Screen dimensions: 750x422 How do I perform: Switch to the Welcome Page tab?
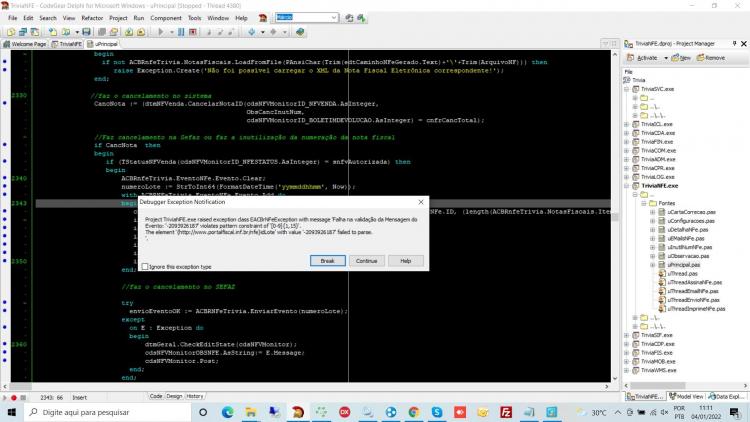click(x=25, y=44)
